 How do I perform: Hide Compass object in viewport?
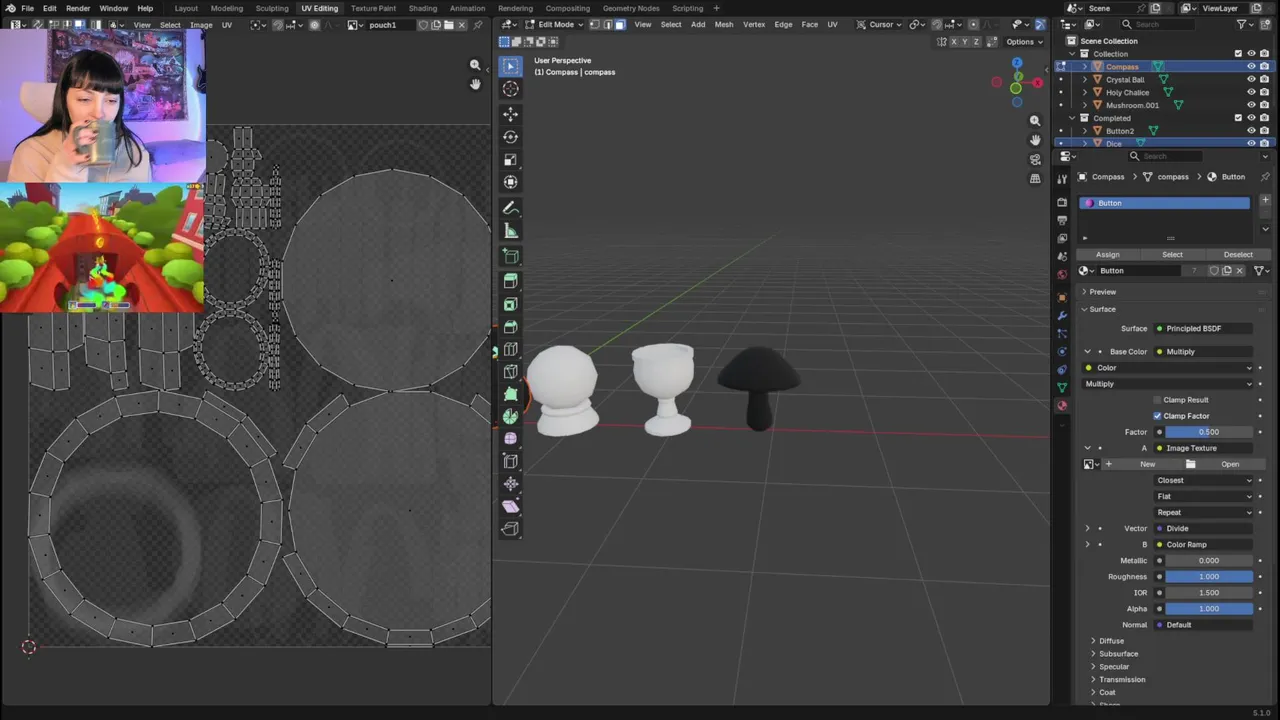pos(1250,66)
